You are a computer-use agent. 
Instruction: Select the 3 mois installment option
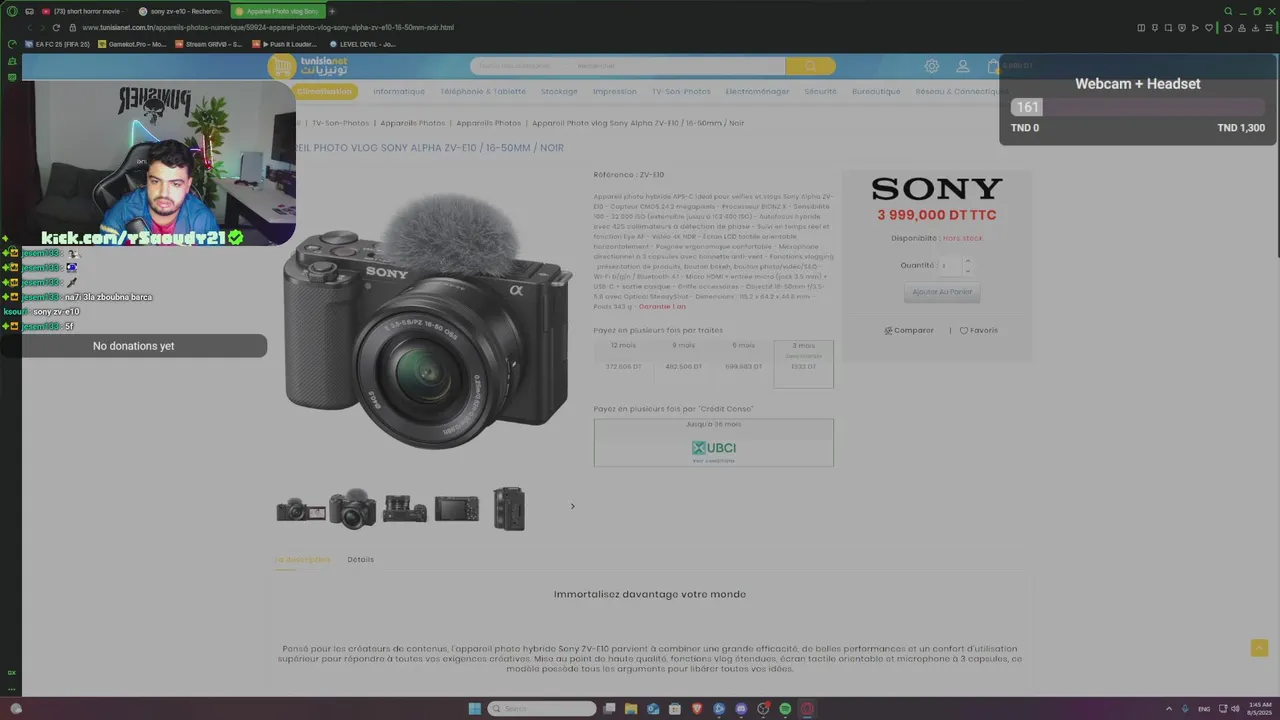[803, 364]
